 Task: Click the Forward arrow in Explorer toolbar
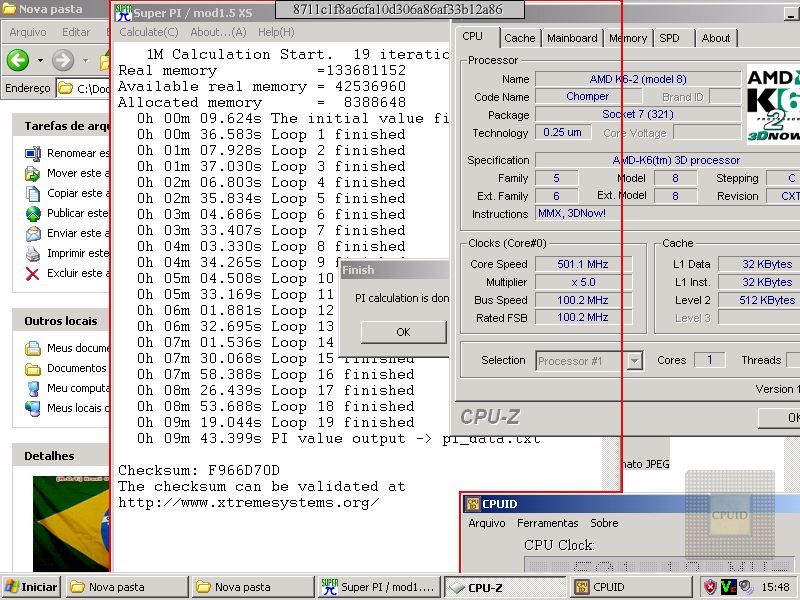pyautogui.click(x=63, y=60)
